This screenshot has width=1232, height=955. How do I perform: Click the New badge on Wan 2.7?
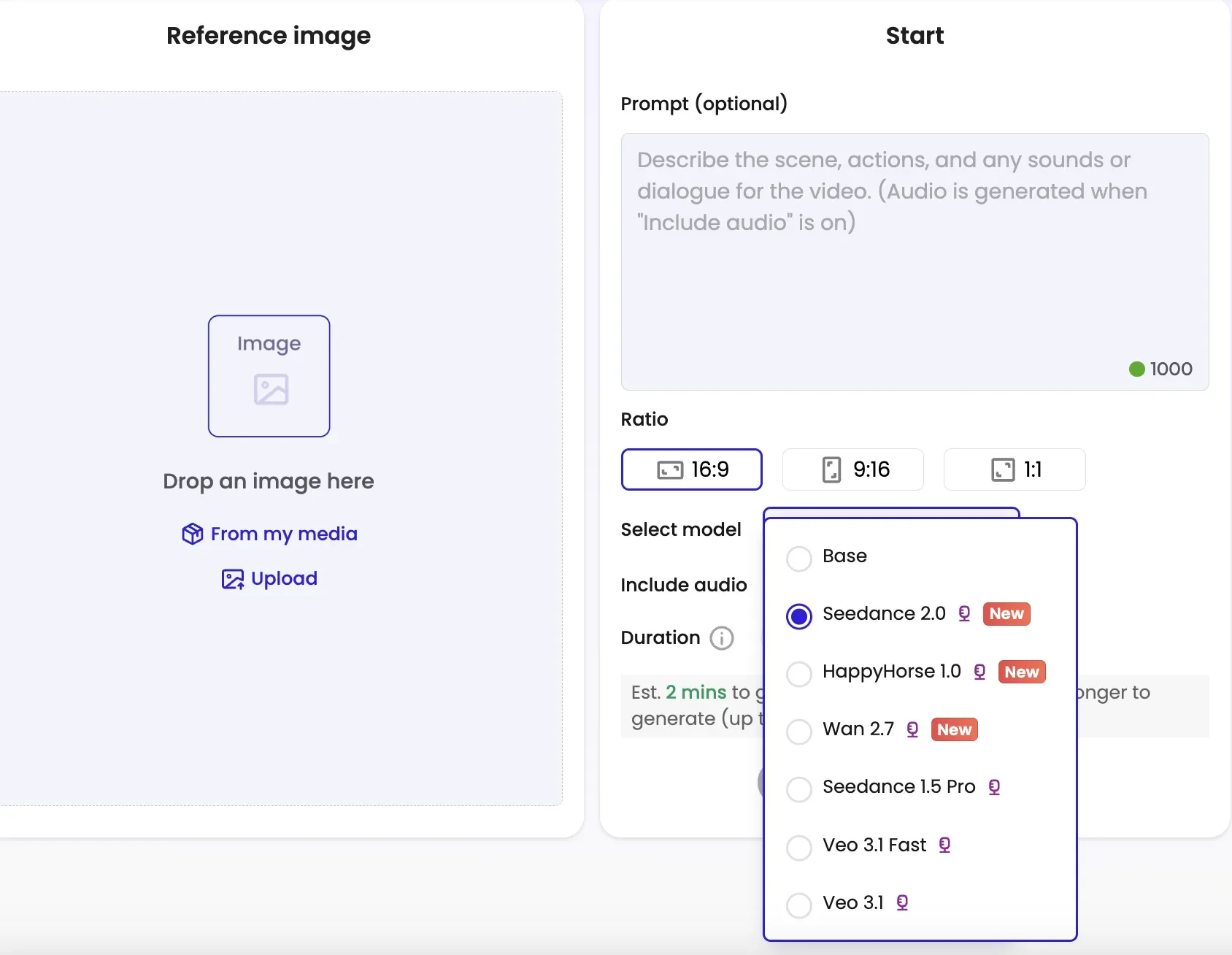(955, 729)
